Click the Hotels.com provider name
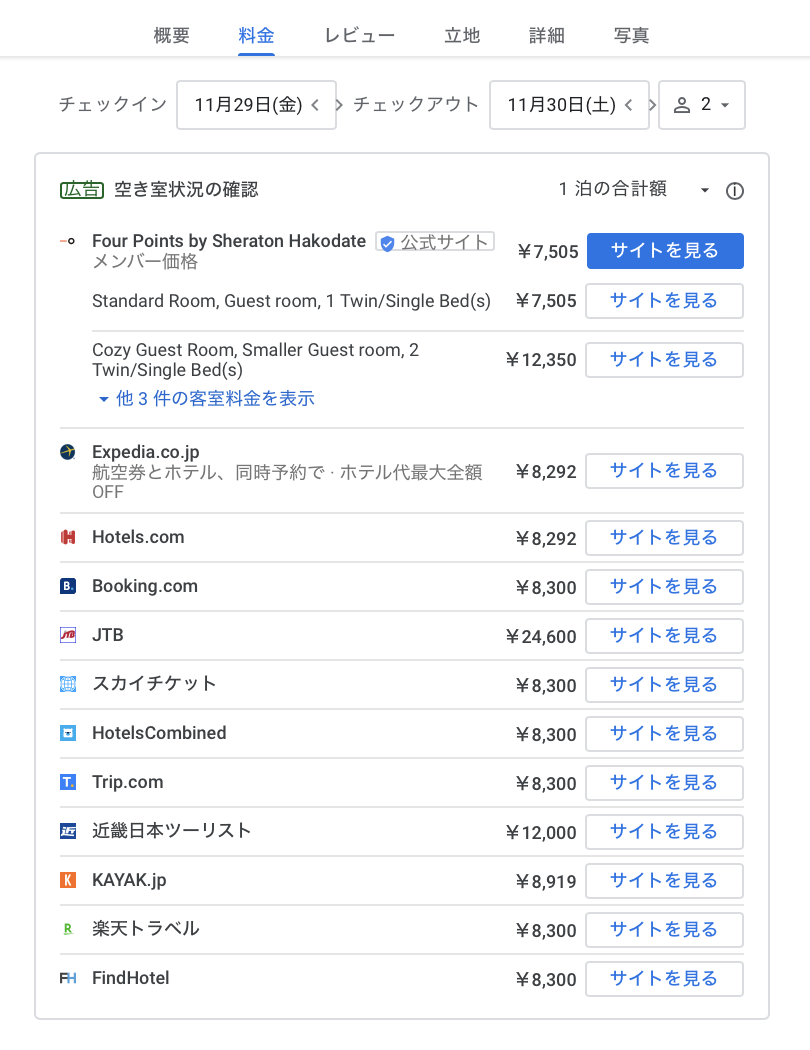This screenshot has width=810, height=1050. coord(138,537)
